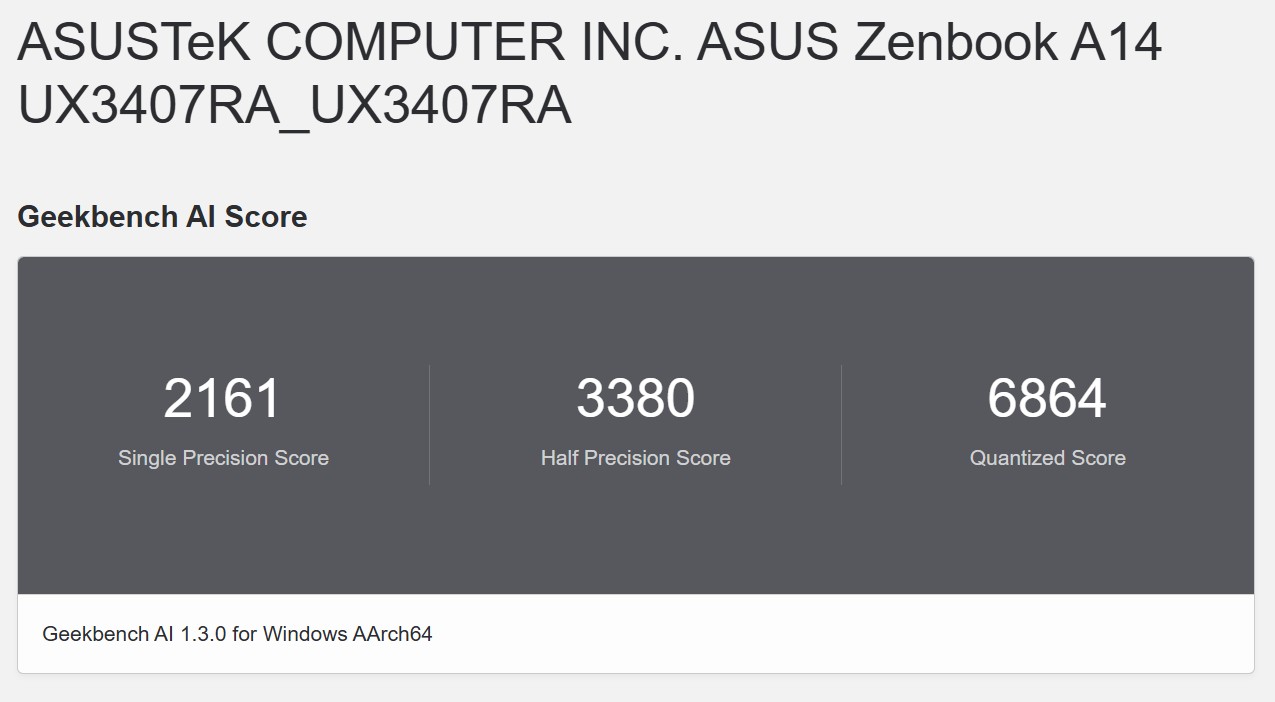Click "A14" at the title's end
1275x702 pixels.
coord(1117,44)
